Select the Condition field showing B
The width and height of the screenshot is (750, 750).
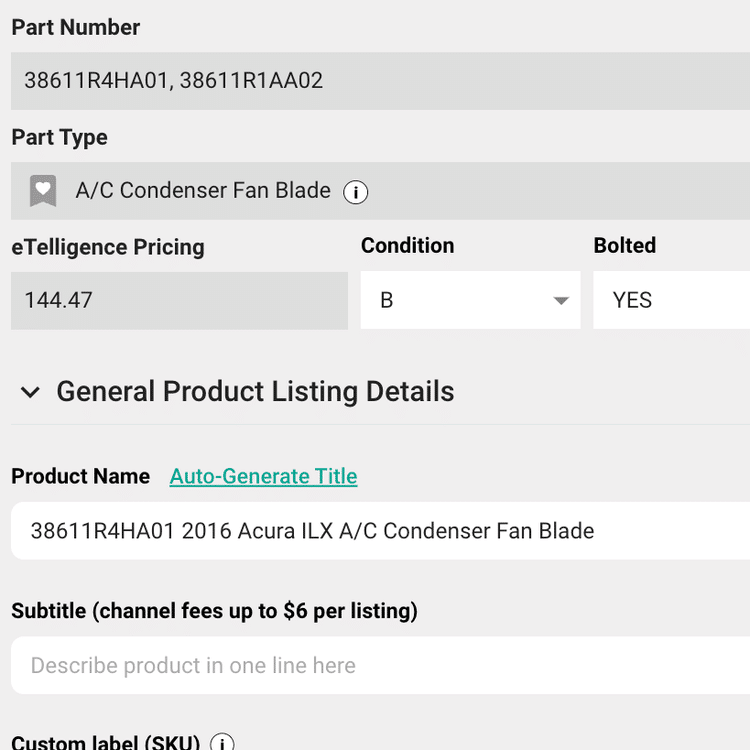471,300
